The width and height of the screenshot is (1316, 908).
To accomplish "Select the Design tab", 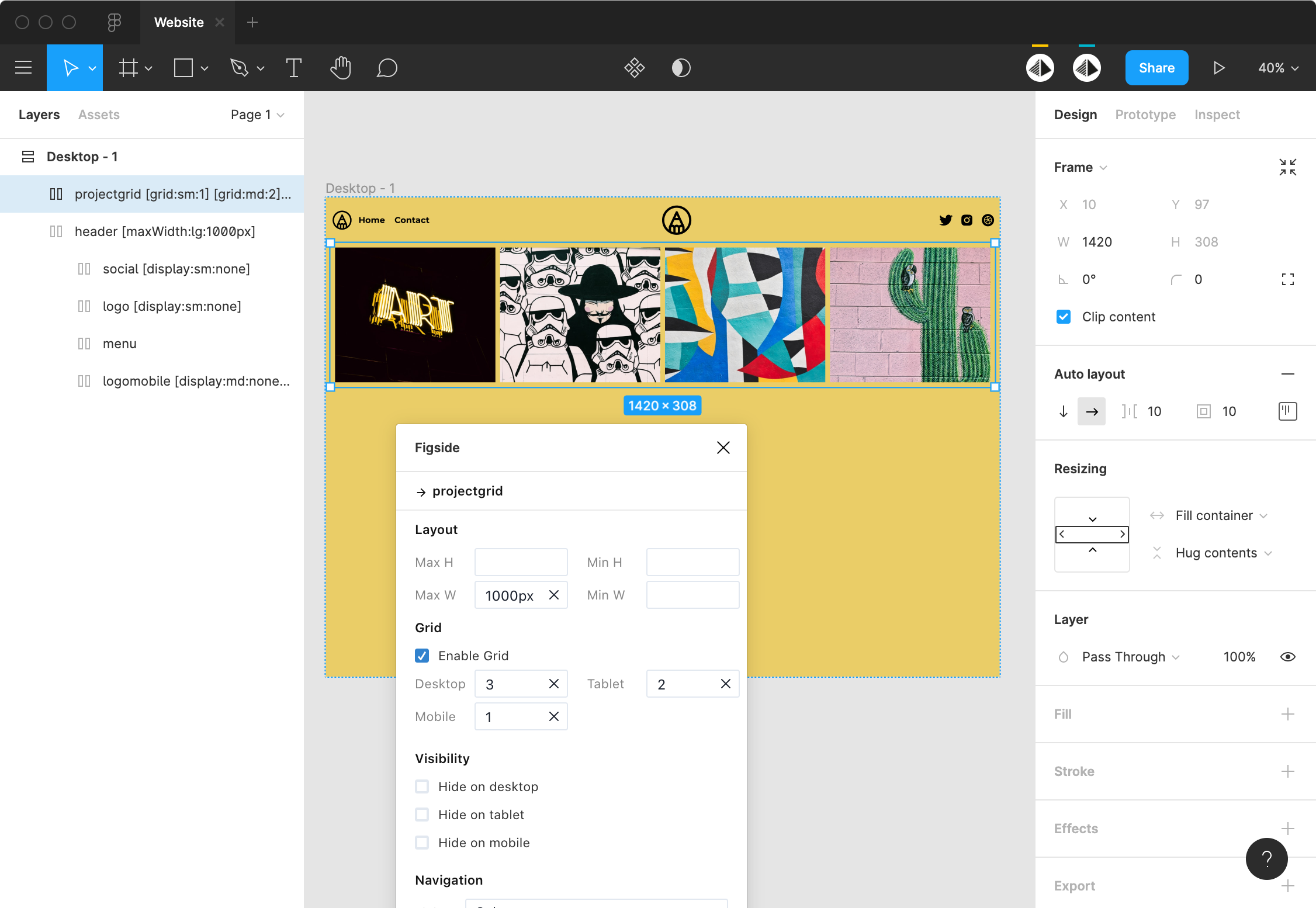I will coord(1075,115).
